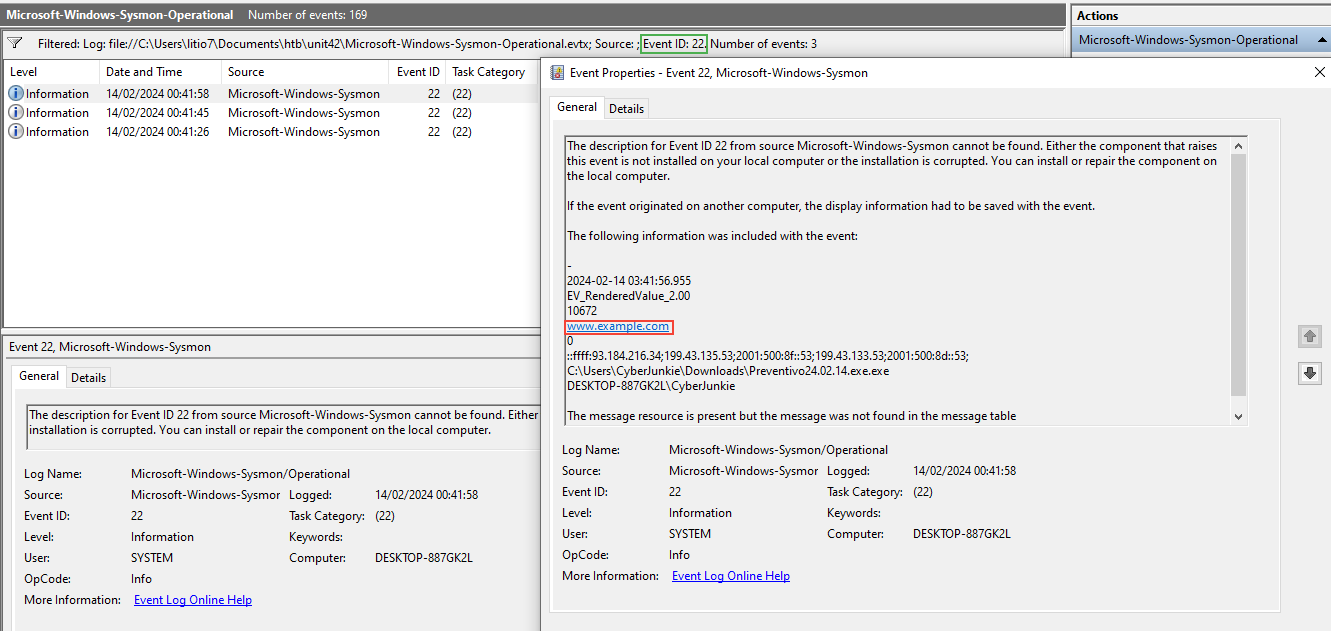Select event row logged at 00:41:58
The width and height of the screenshot is (1331, 631).
[272, 94]
